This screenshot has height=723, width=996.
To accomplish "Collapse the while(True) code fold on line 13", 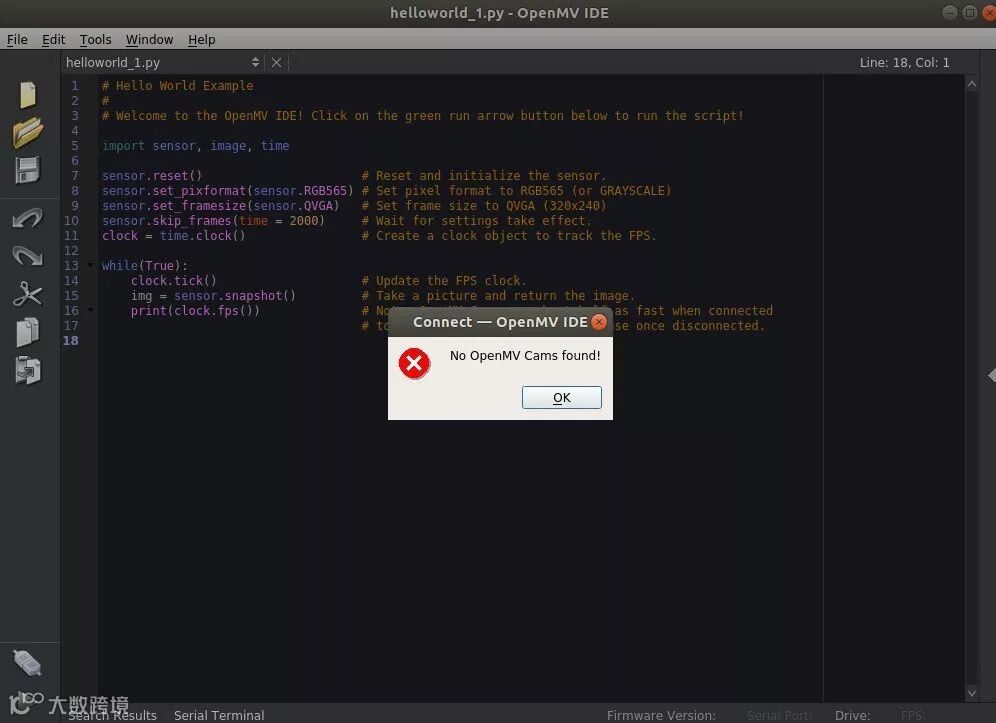I will (90, 265).
